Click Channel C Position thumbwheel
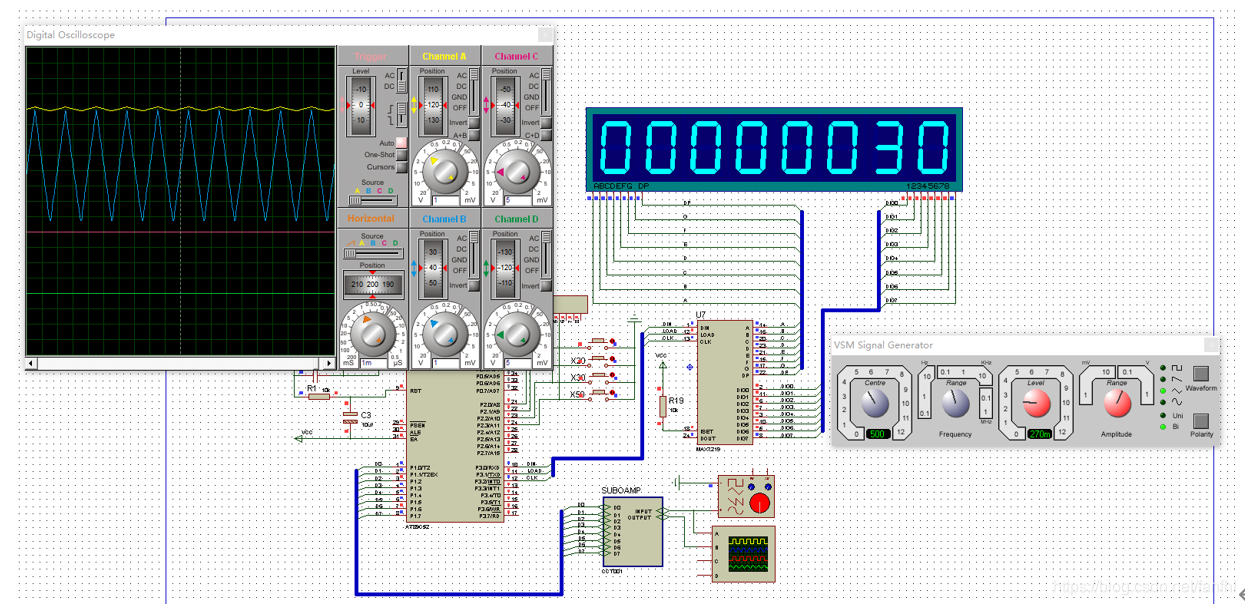Screen dimensions: 1245x605 click(504, 104)
